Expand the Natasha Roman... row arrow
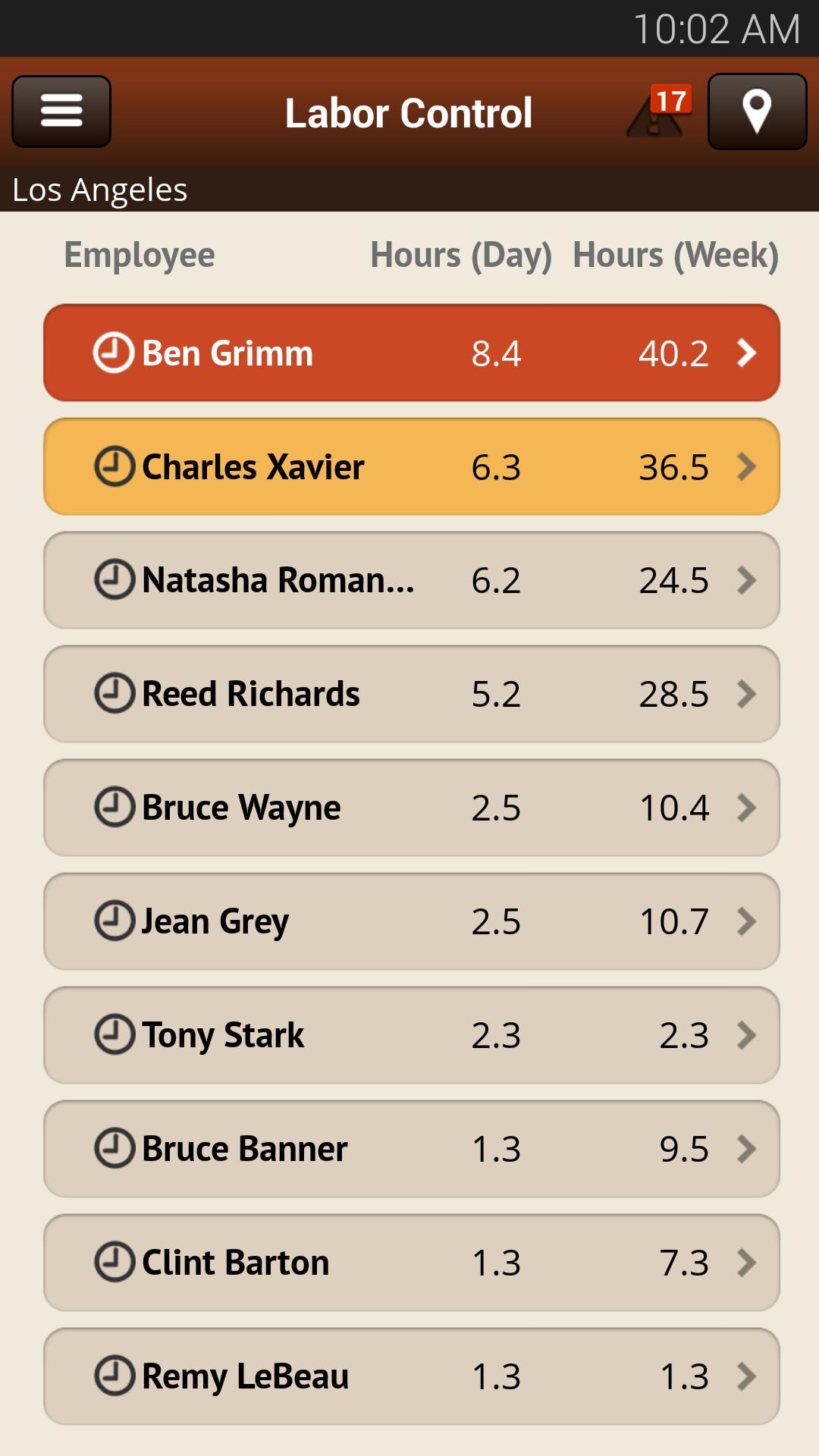The width and height of the screenshot is (819, 1456). [x=747, y=580]
